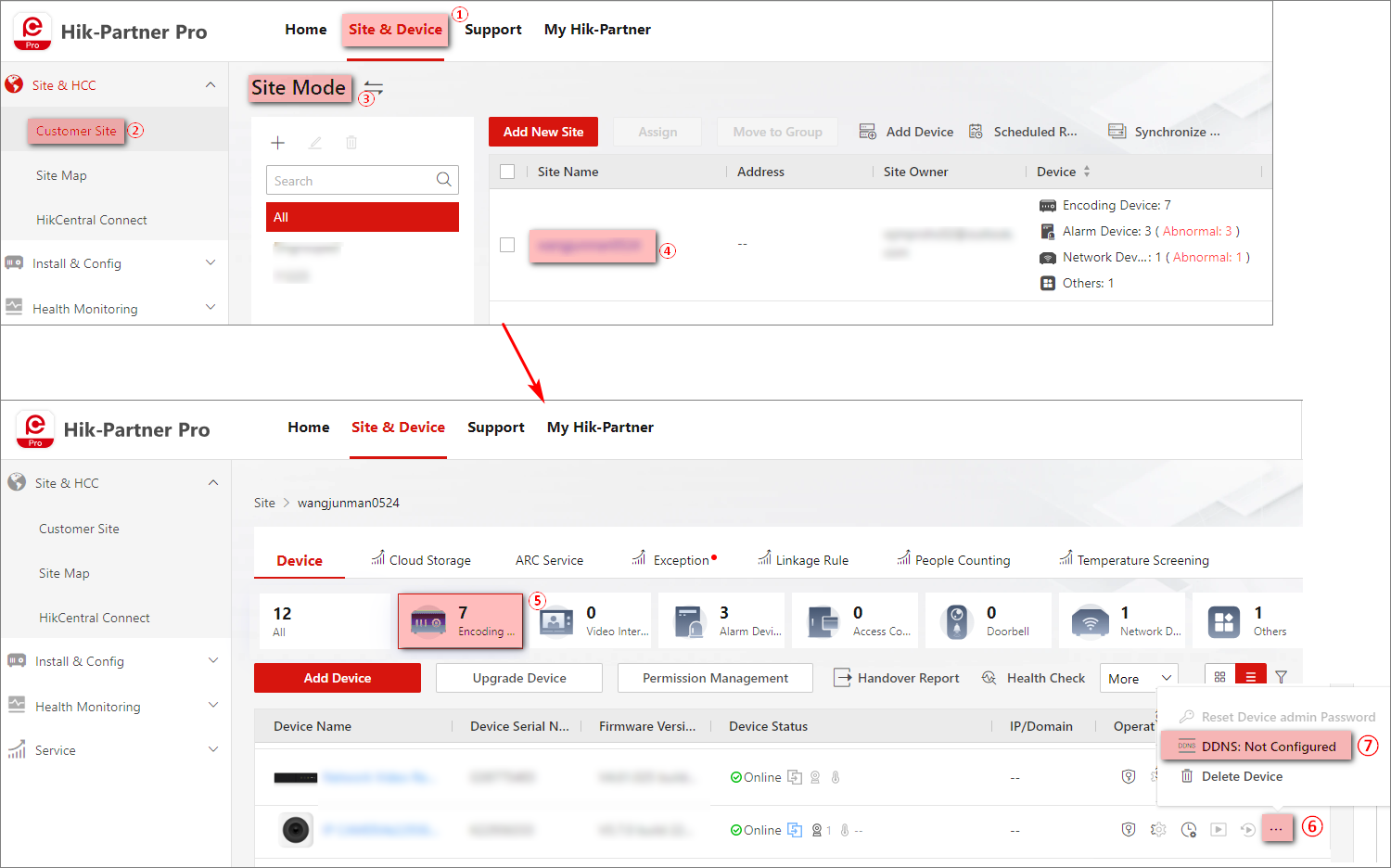Switch to the Linkage Rule tab
The image size is (1391, 868).
click(x=803, y=559)
